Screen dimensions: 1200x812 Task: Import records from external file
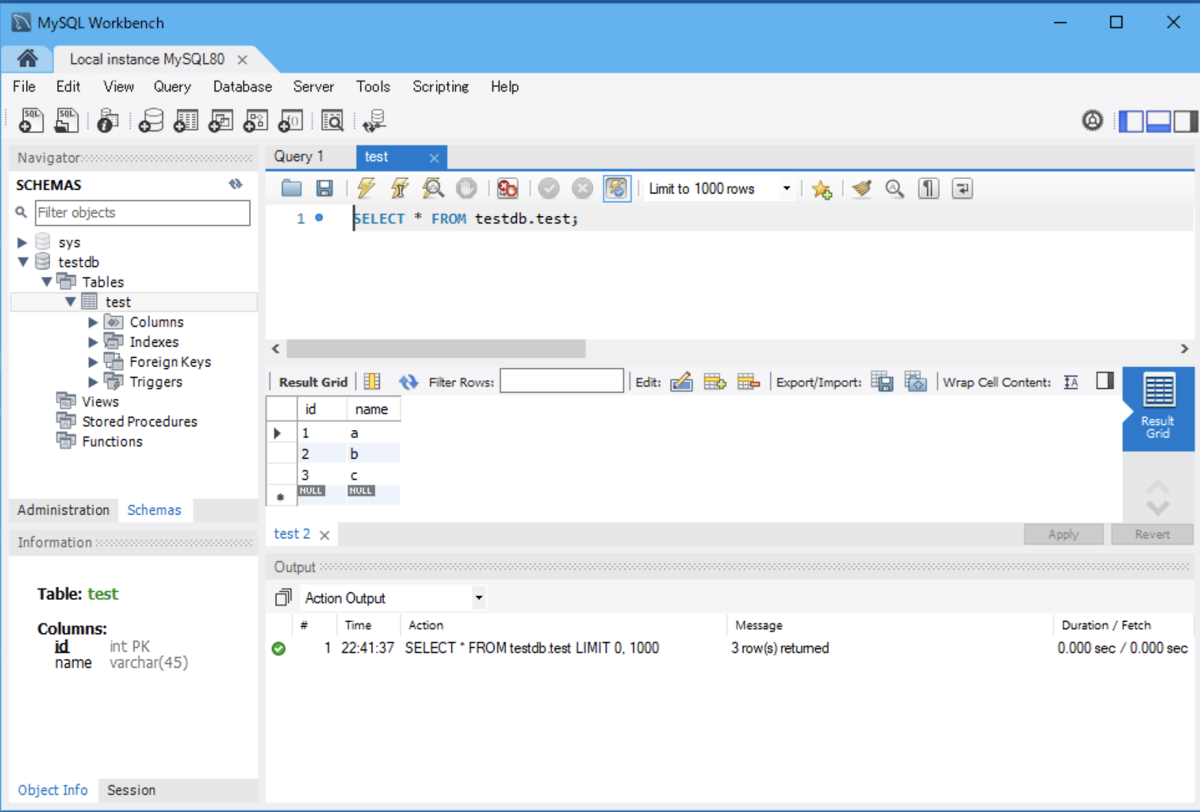(916, 382)
